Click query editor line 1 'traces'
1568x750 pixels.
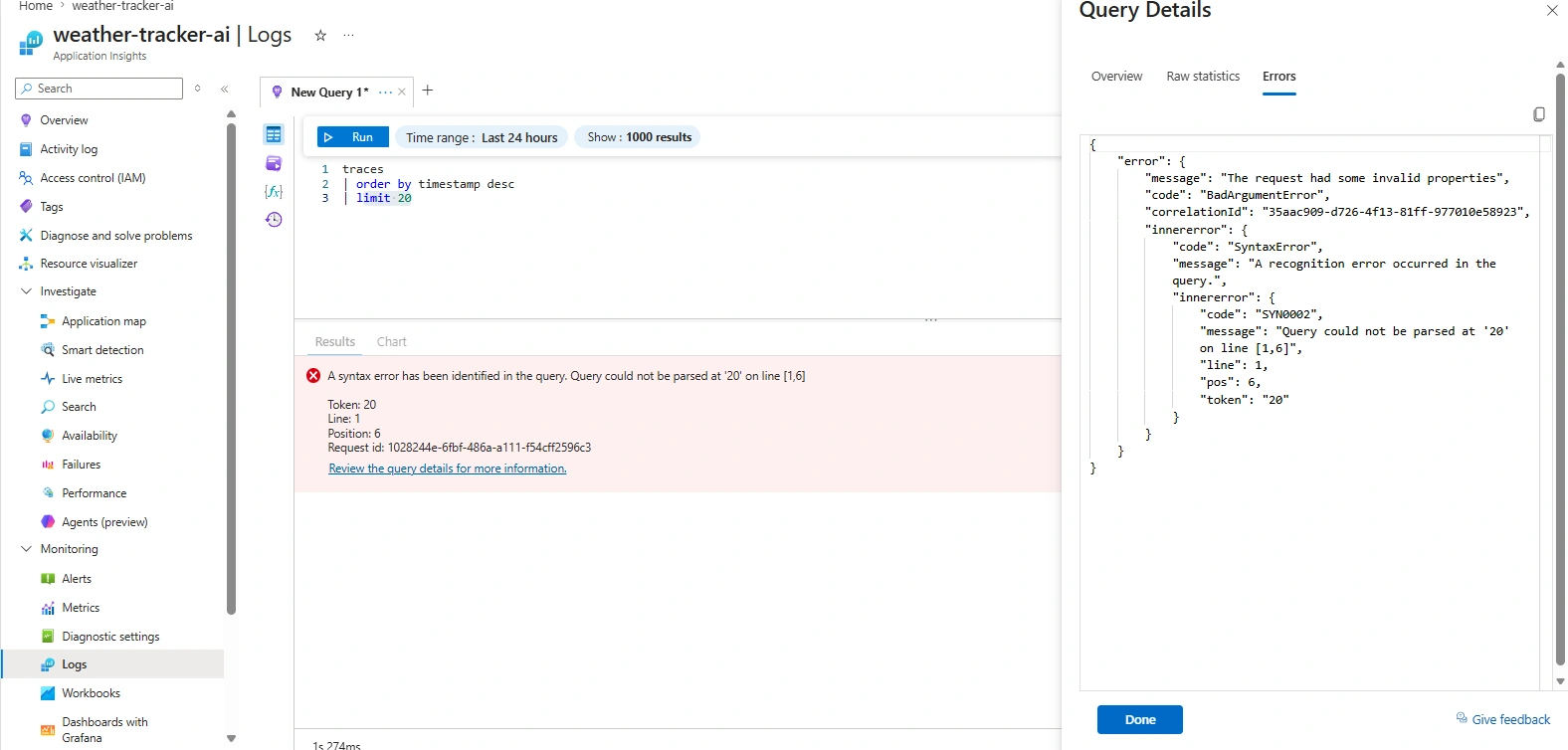pyautogui.click(x=363, y=170)
